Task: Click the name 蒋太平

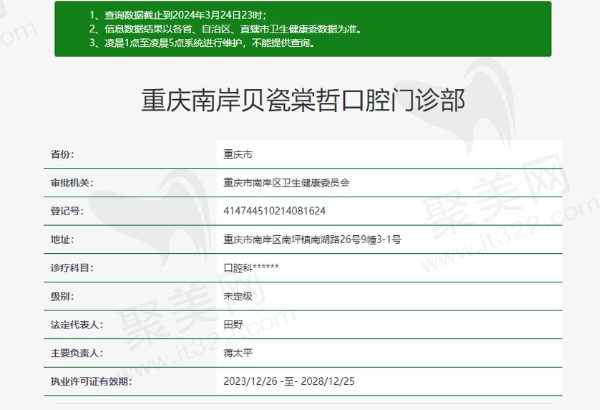Action: coord(238,353)
